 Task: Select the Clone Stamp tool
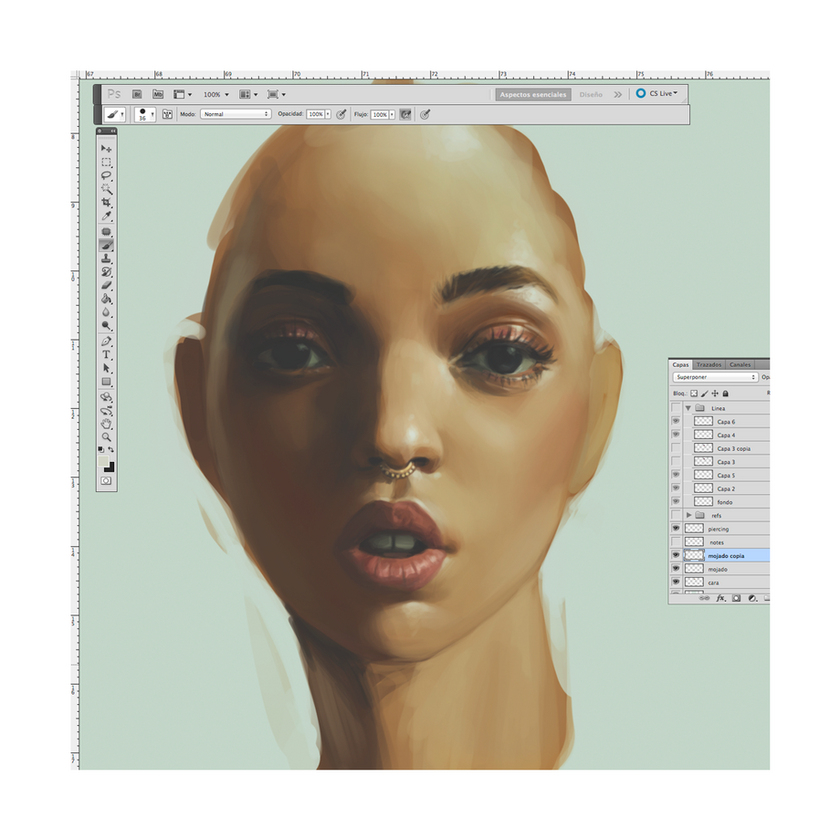pos(106,258)
